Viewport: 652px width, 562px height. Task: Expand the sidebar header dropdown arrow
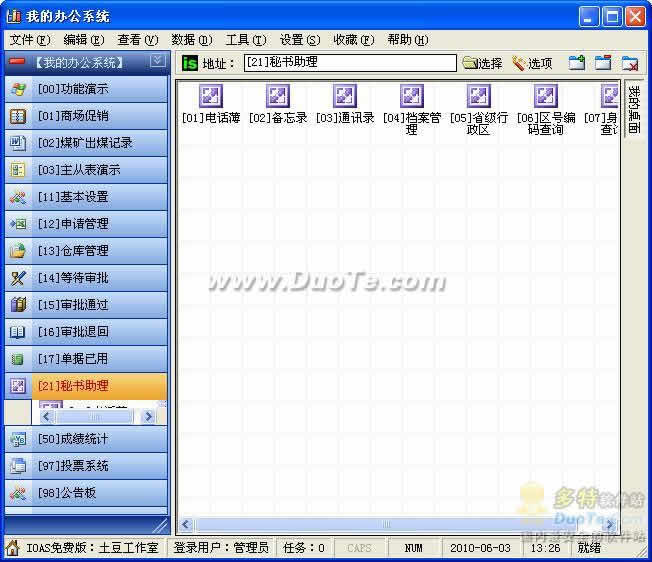tap(158, 62)
